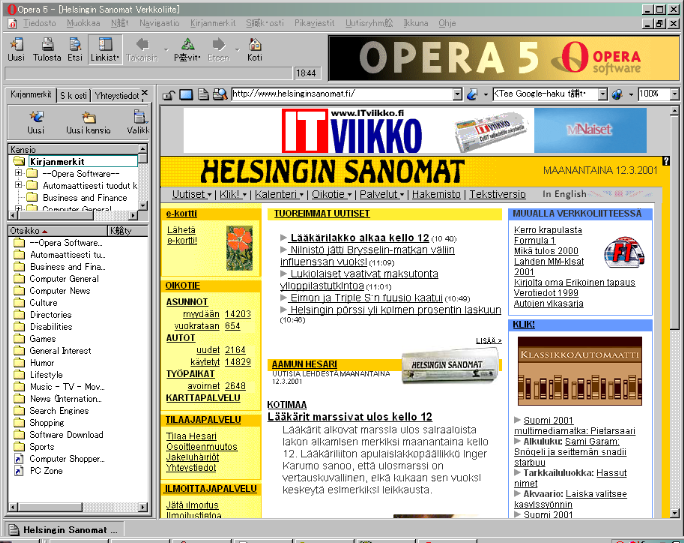The image size is (684, 543).
Task: Click the PC Zone bookmark icon
Action: point(19,471)
